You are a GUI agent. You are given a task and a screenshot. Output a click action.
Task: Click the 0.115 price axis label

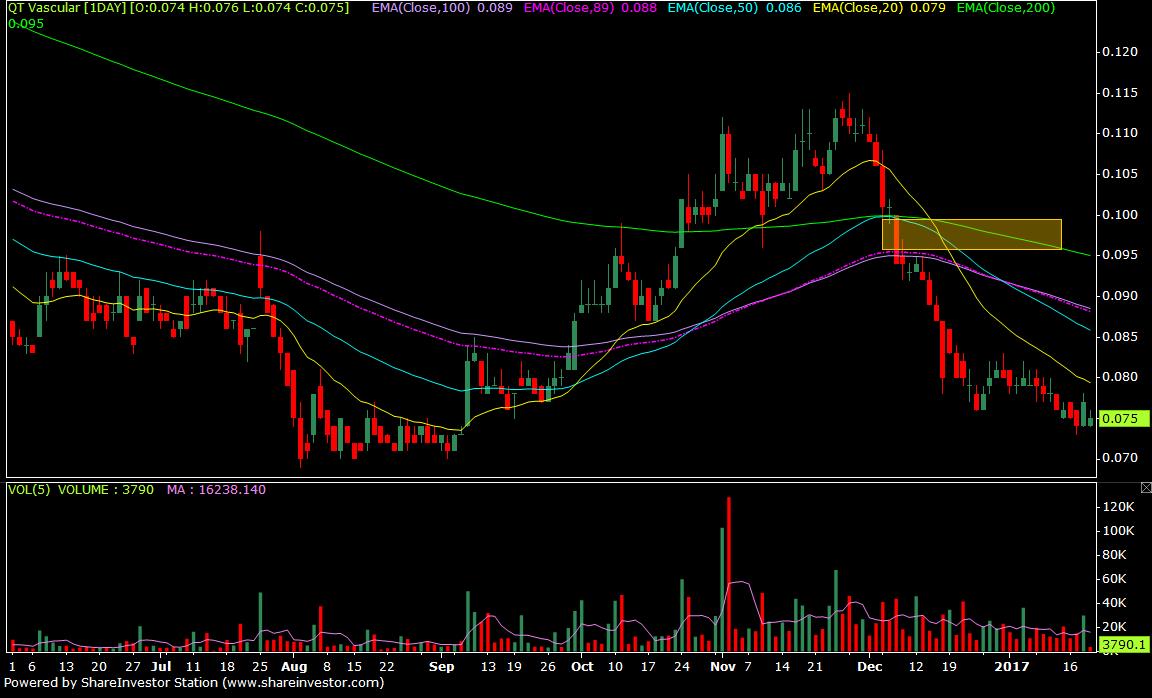click(x=1120, y=93)
